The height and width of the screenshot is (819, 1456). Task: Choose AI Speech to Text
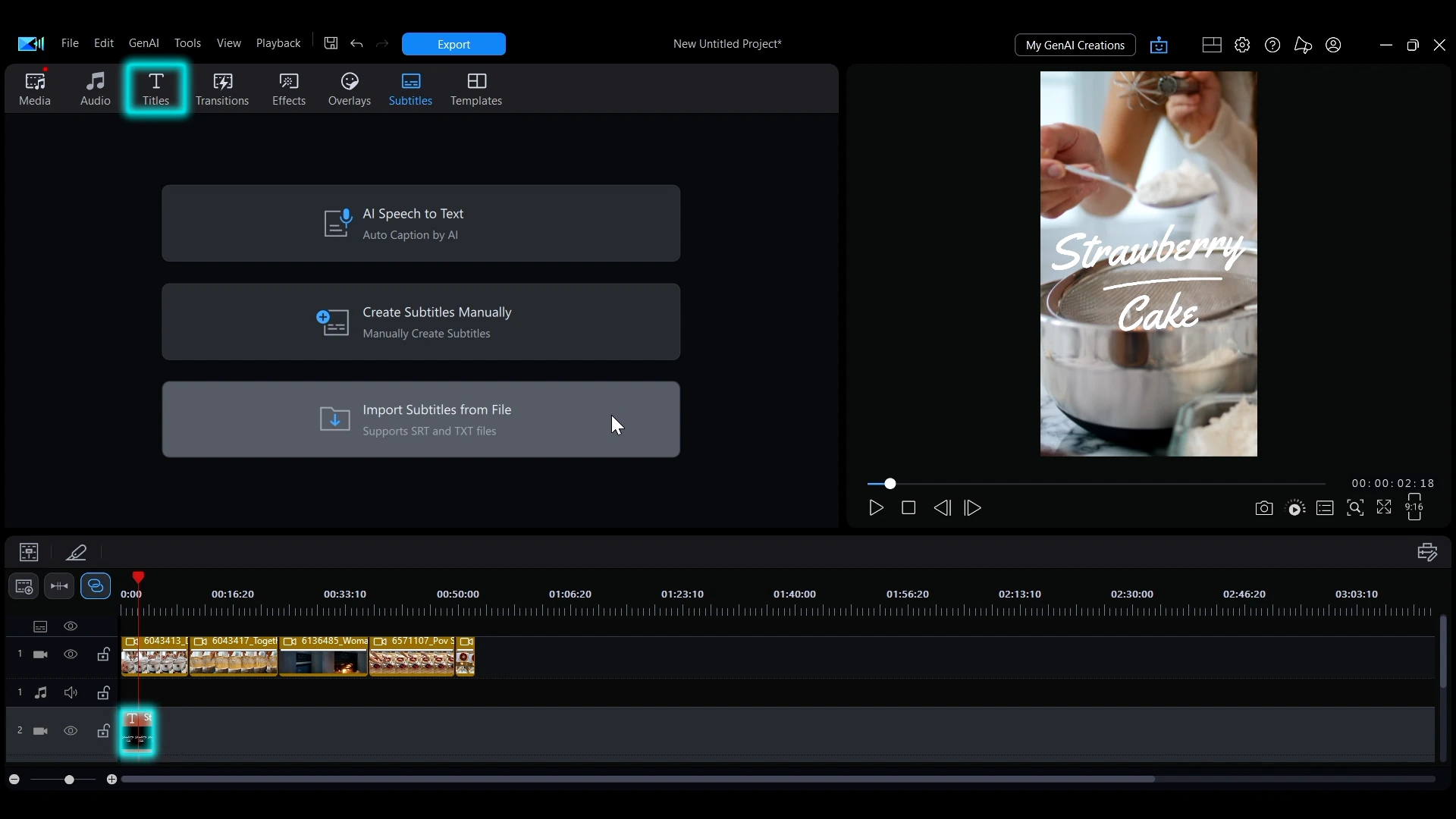[x=421, y=224]
